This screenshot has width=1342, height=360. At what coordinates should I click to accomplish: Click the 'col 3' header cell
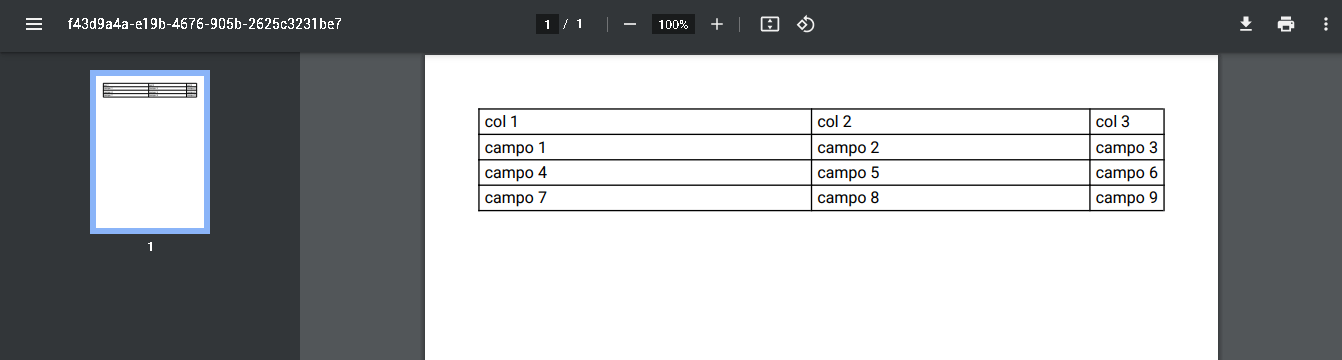1127,122
